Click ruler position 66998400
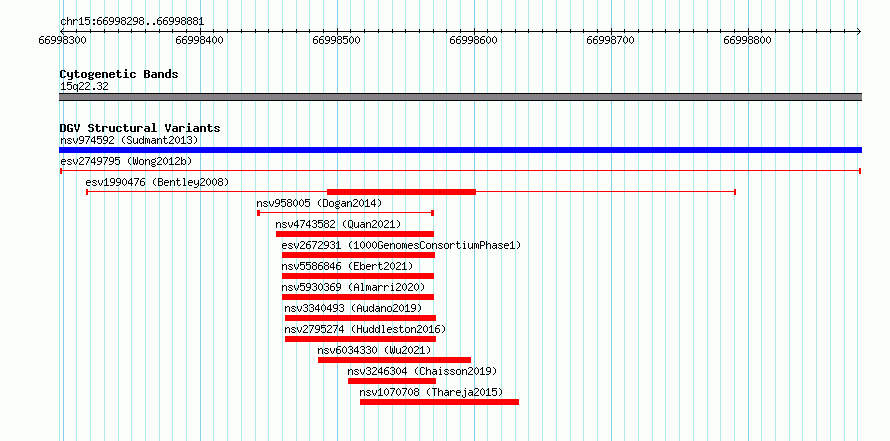This screenshot has height=441, width=890. [x=199, y=40]
